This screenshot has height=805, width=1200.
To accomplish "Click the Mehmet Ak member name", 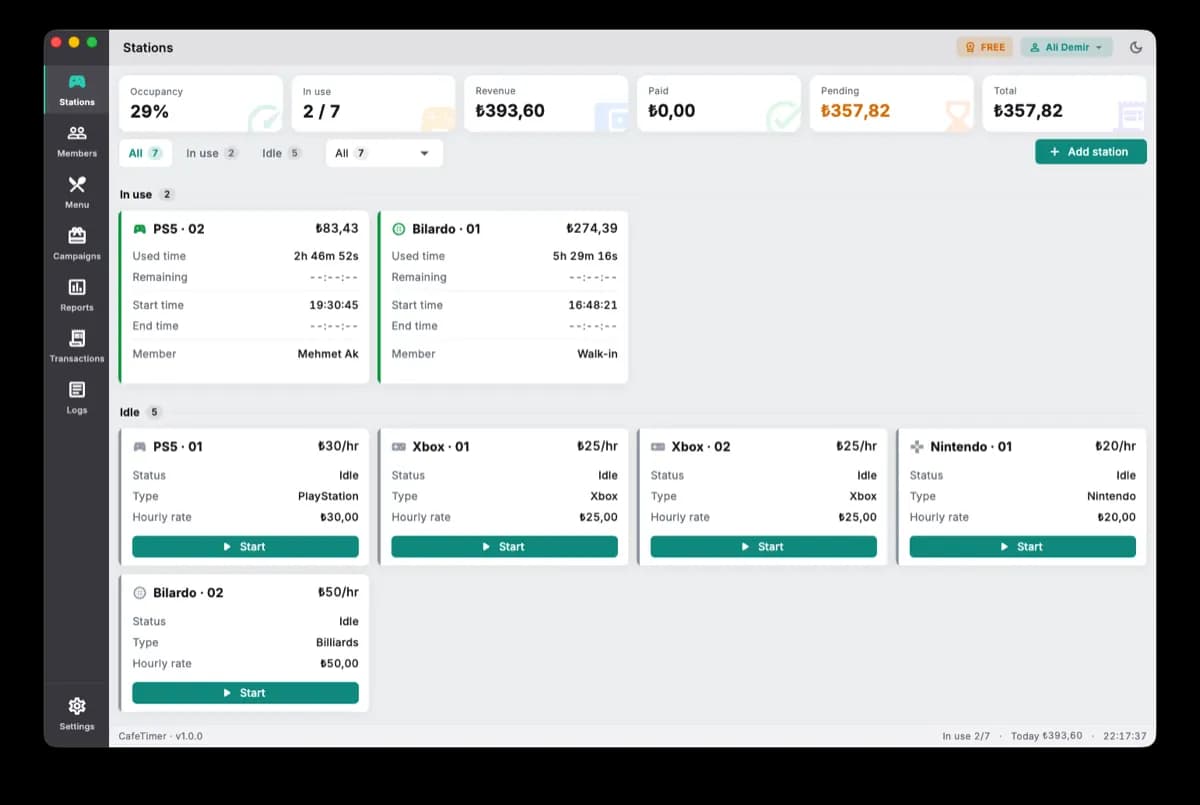I will 328,354.
